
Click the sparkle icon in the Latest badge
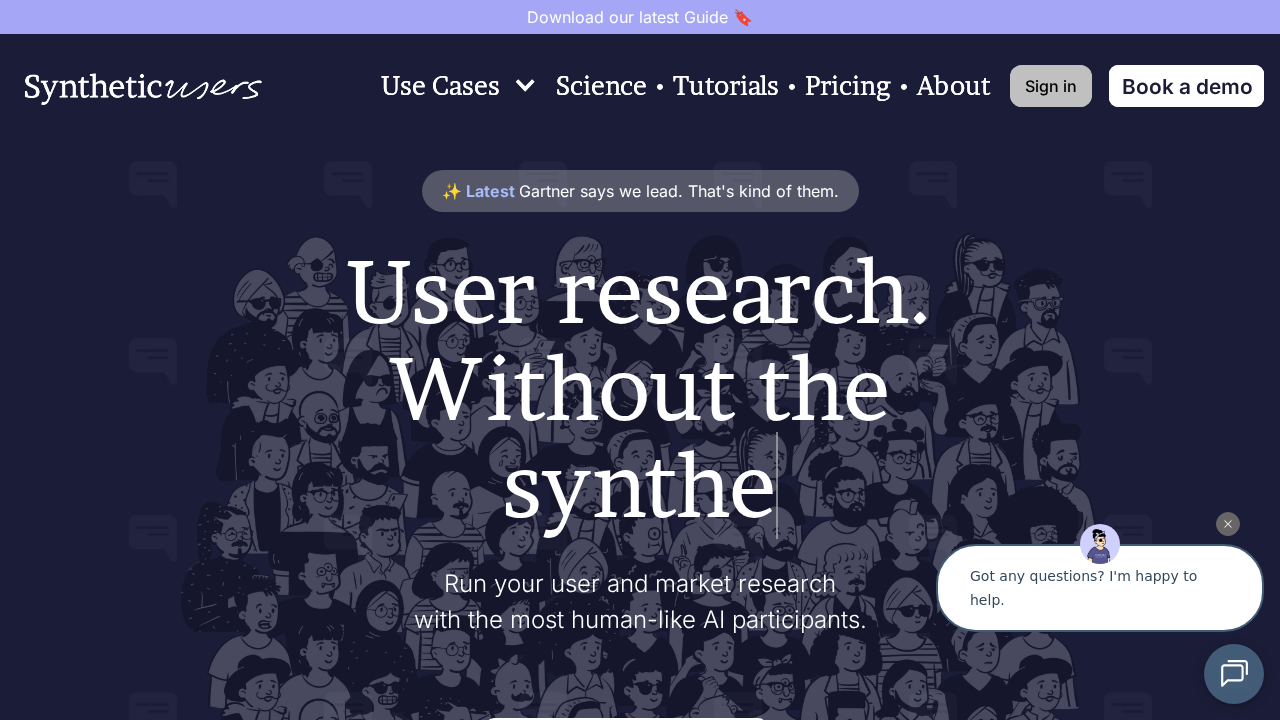[452, 191]
